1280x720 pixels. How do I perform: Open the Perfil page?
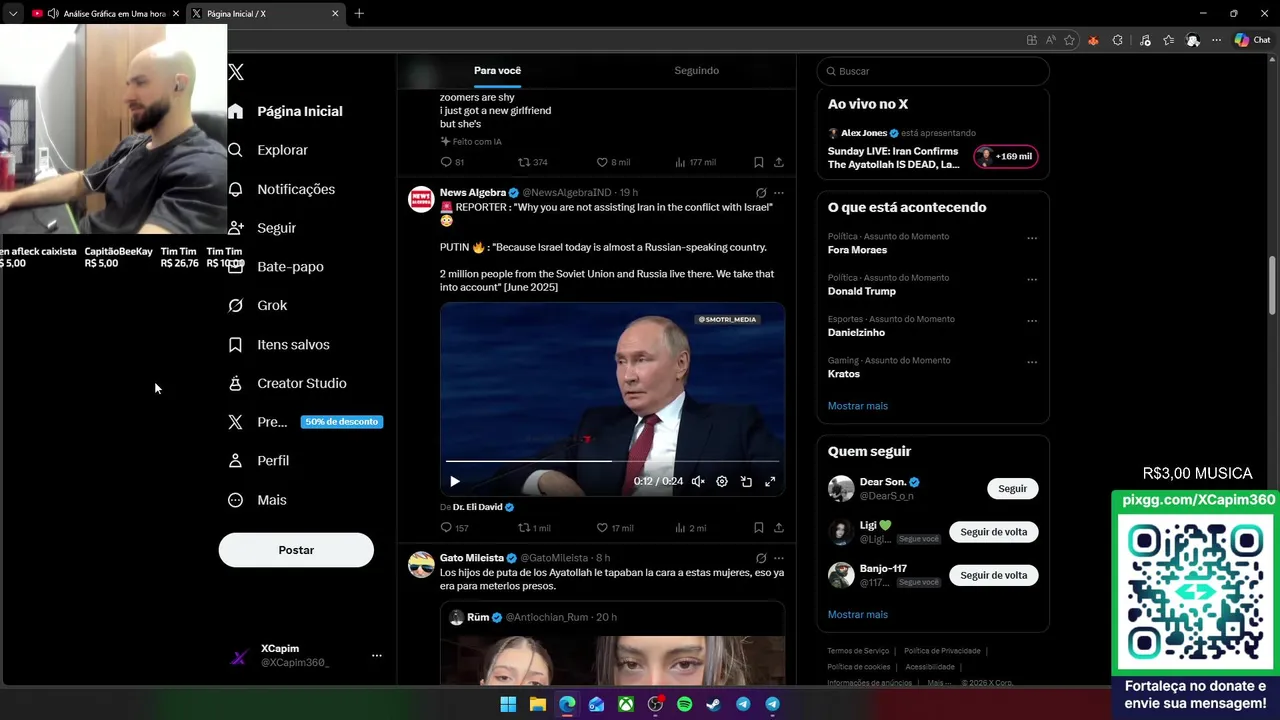[259, 461]
